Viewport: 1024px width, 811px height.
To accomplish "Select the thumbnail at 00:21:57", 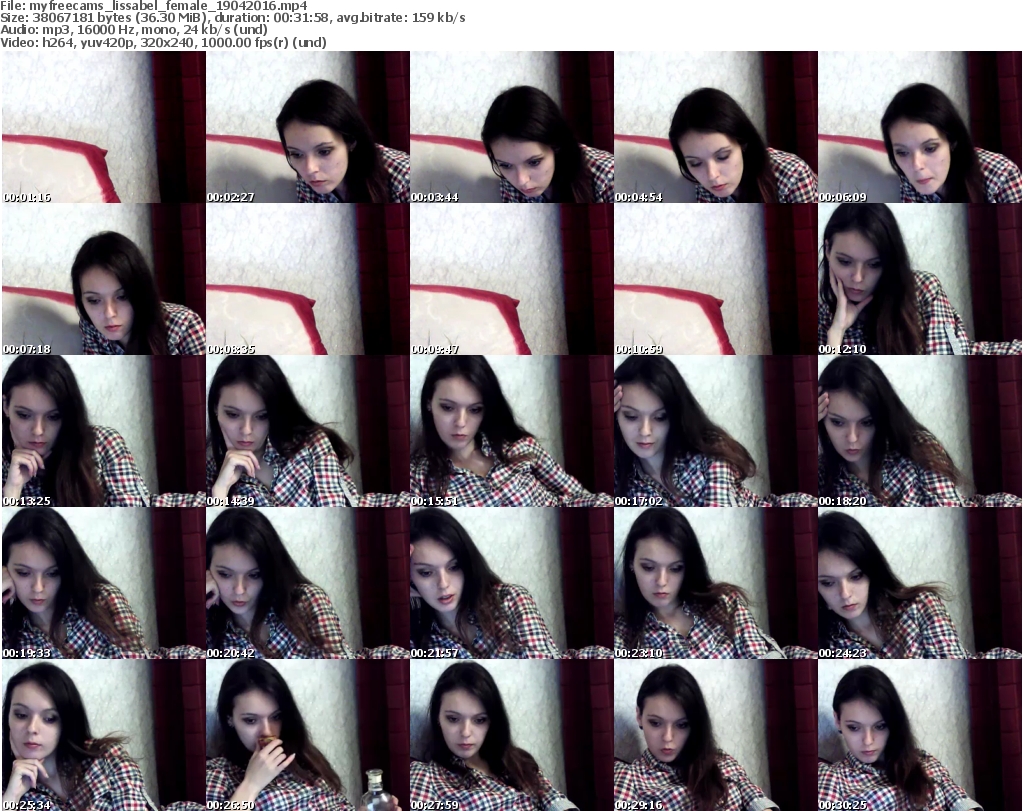I will [511, 584].
